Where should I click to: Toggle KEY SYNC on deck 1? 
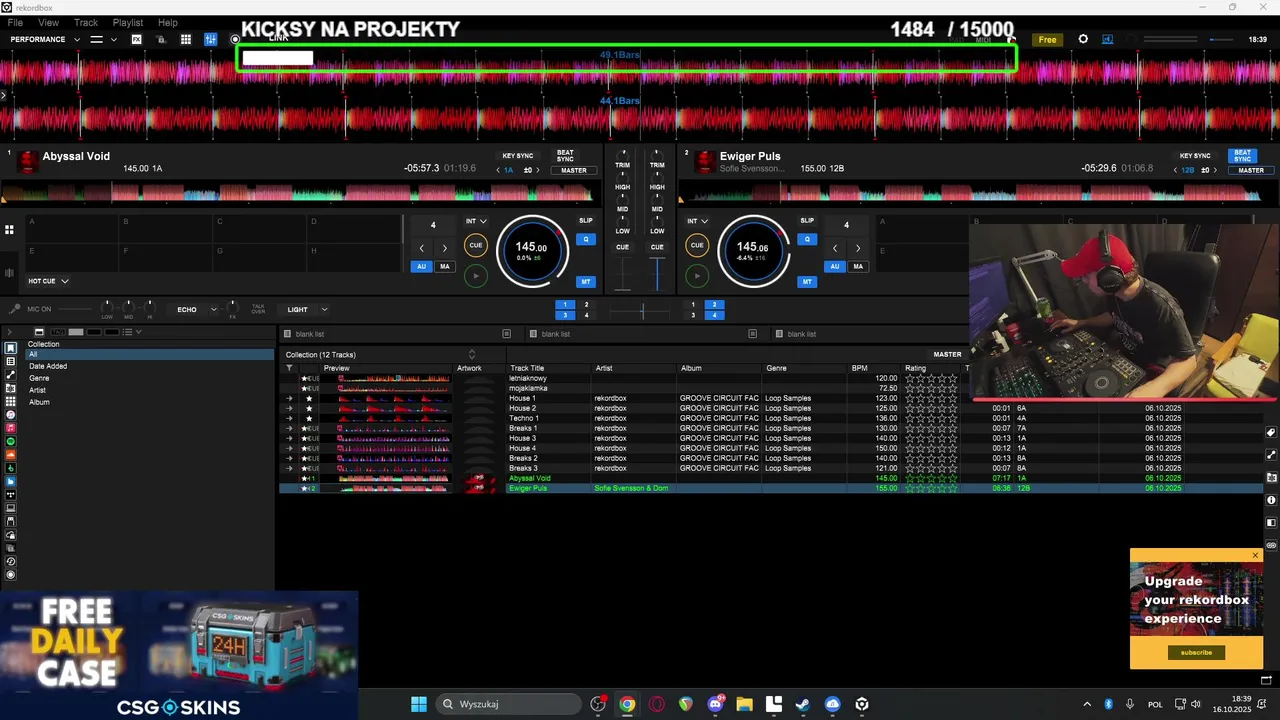(x=518, y=156)
